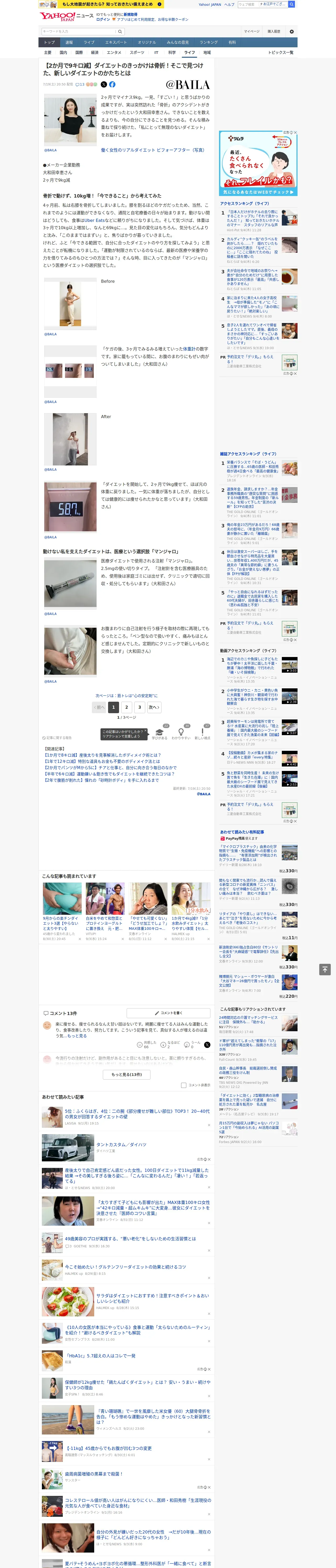336x1568 pixels.
Task: Click the コメントを書く button
Action: coord(168,1013)
